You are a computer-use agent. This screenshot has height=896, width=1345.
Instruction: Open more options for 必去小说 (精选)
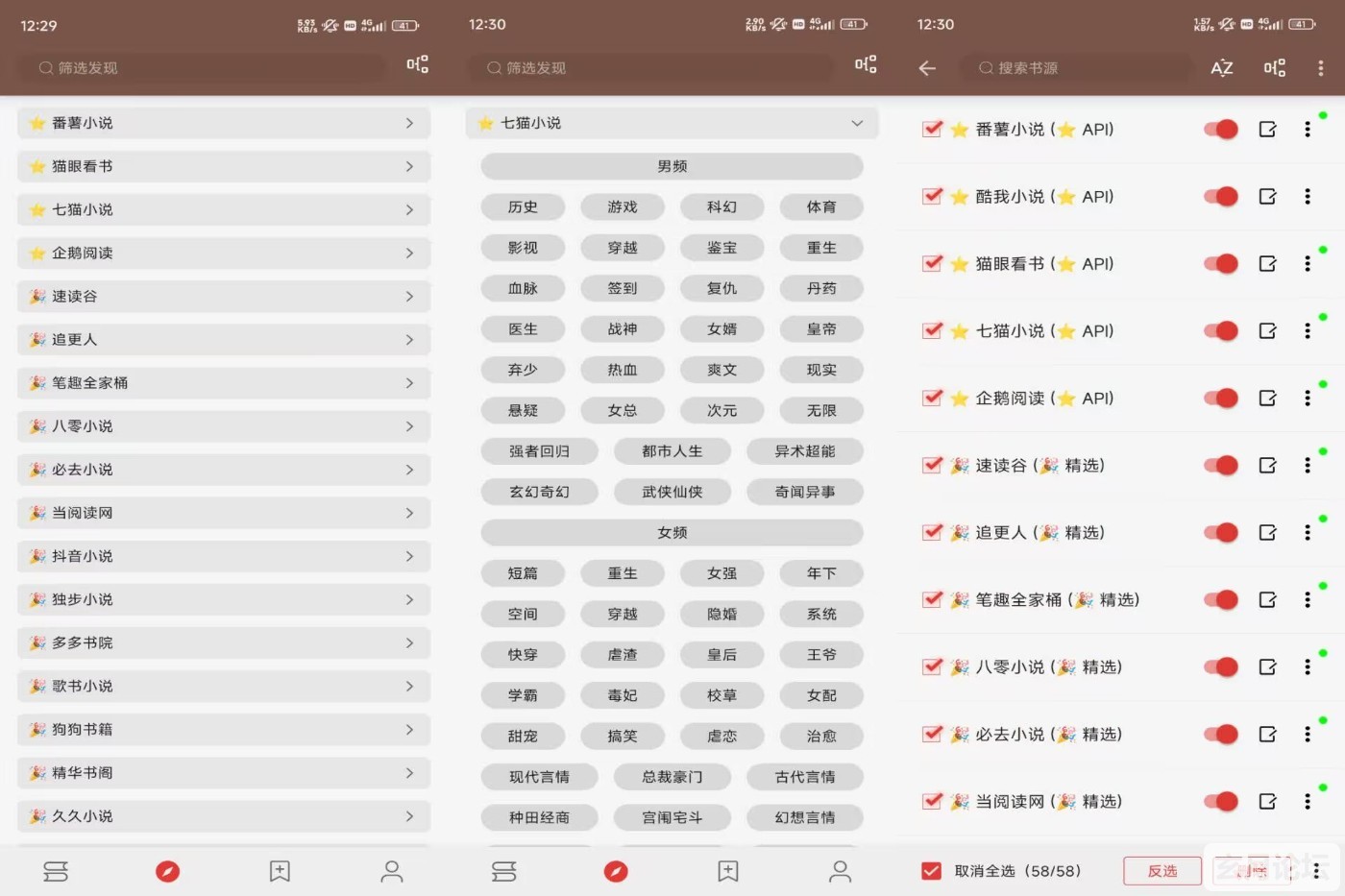click(1308, 735)
